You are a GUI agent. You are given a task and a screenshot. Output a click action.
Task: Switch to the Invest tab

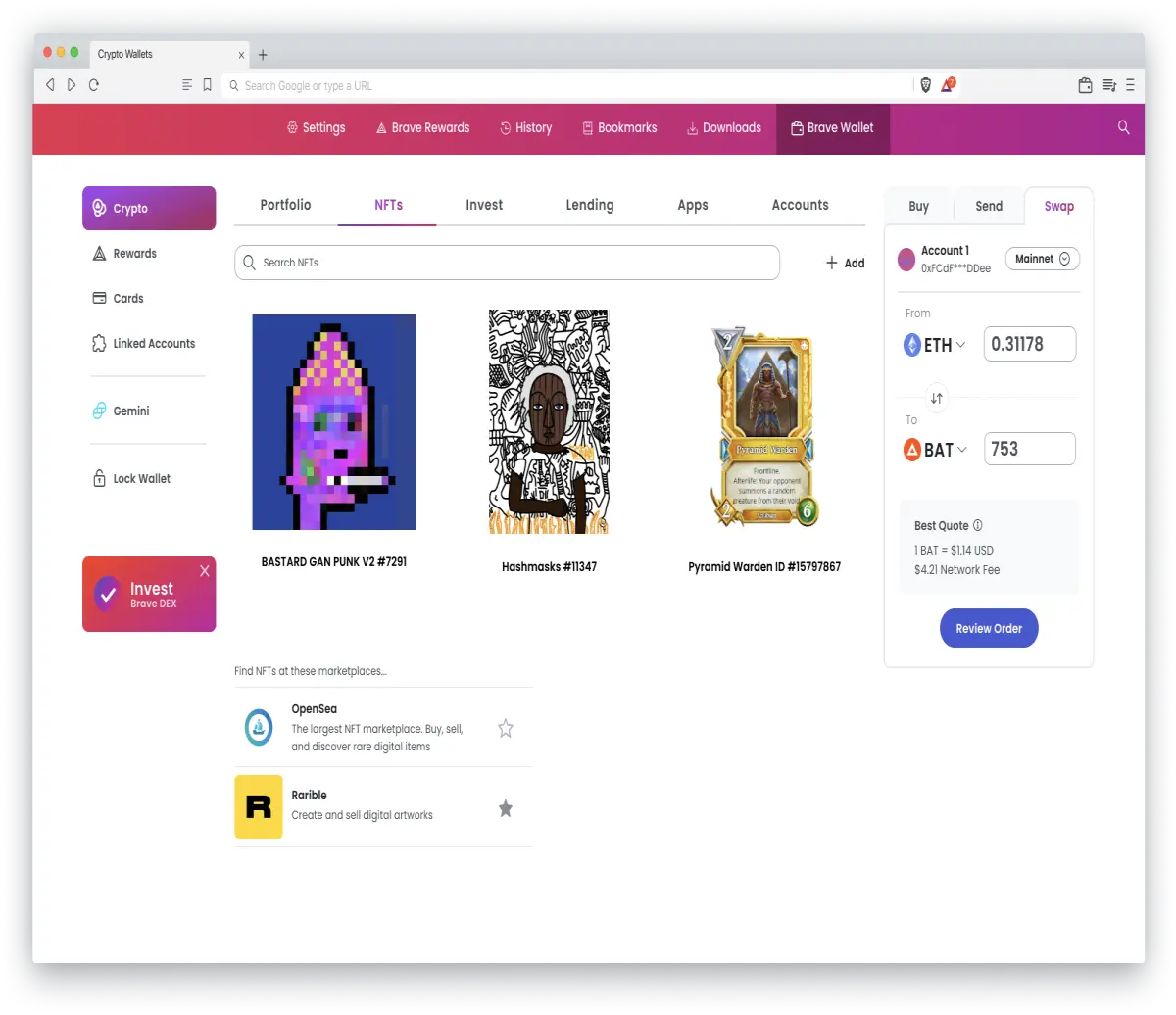pos(484,205)
